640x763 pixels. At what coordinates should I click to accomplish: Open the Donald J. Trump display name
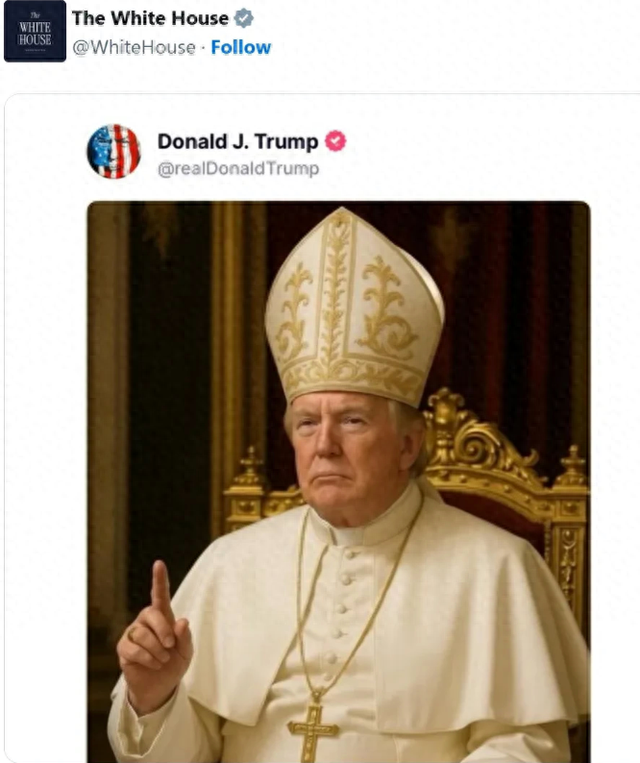[238, 142]
